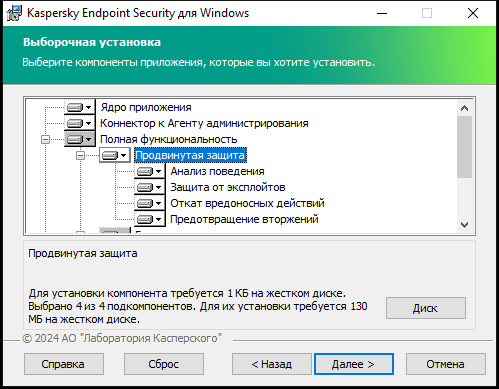Select Коннектор к Агенту администрирования item
Image resolution: width=499 pixels, height=389 pixels.
coord(204,123)
